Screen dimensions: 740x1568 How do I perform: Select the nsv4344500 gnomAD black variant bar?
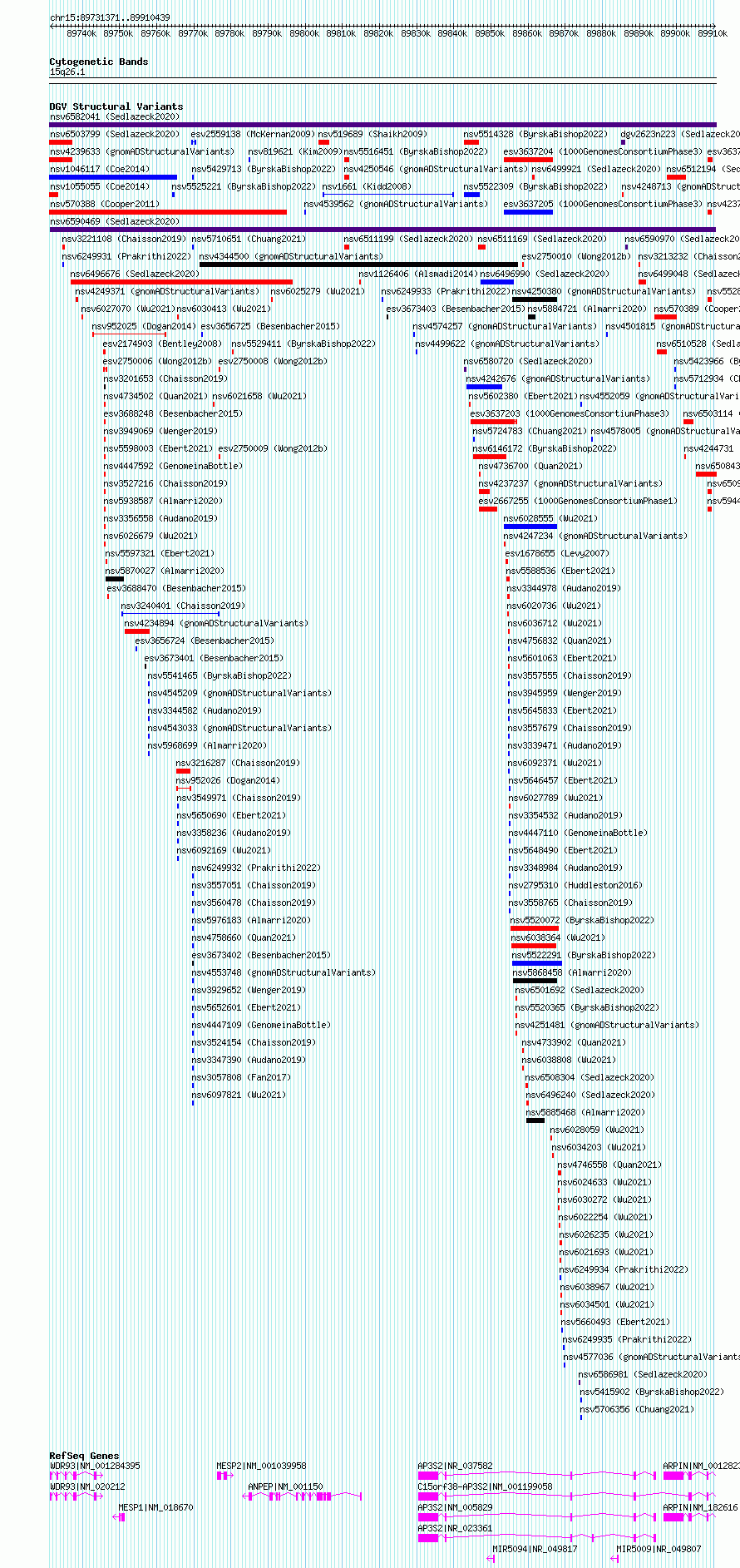click(358, 265)
